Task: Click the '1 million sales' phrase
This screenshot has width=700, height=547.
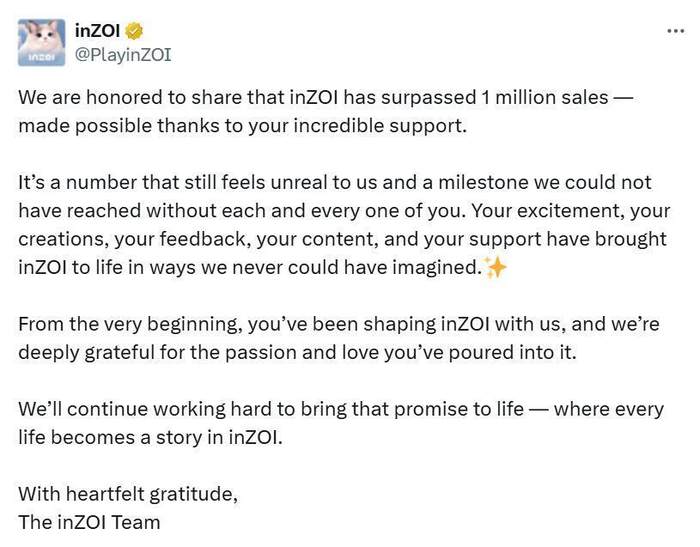Action: click(x=545, y=97)
